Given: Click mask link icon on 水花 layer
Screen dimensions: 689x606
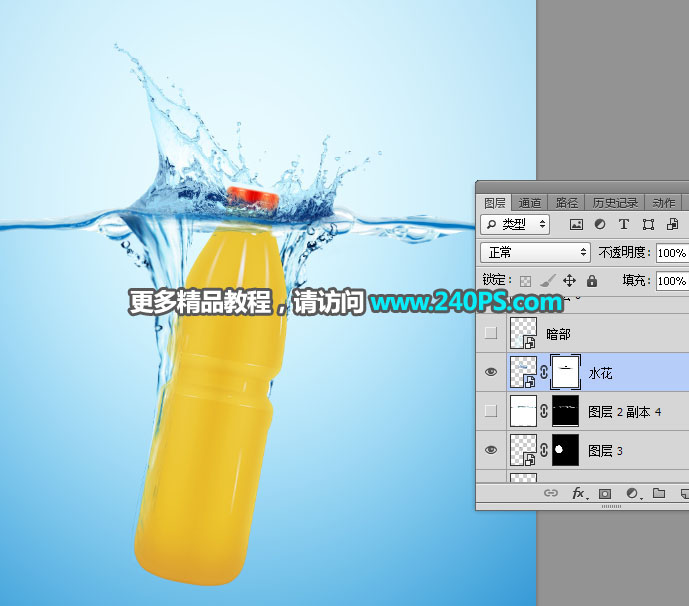Looking at the screenshot, I should [x=544, y=372].
